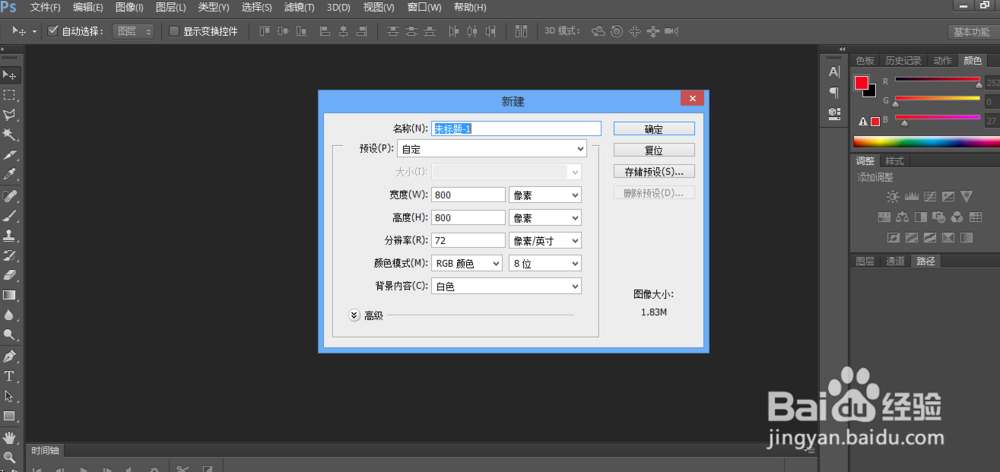This screenshot has width=1000, height=472.
Task: Open the Paragraph panel icon
Action: 834,92
